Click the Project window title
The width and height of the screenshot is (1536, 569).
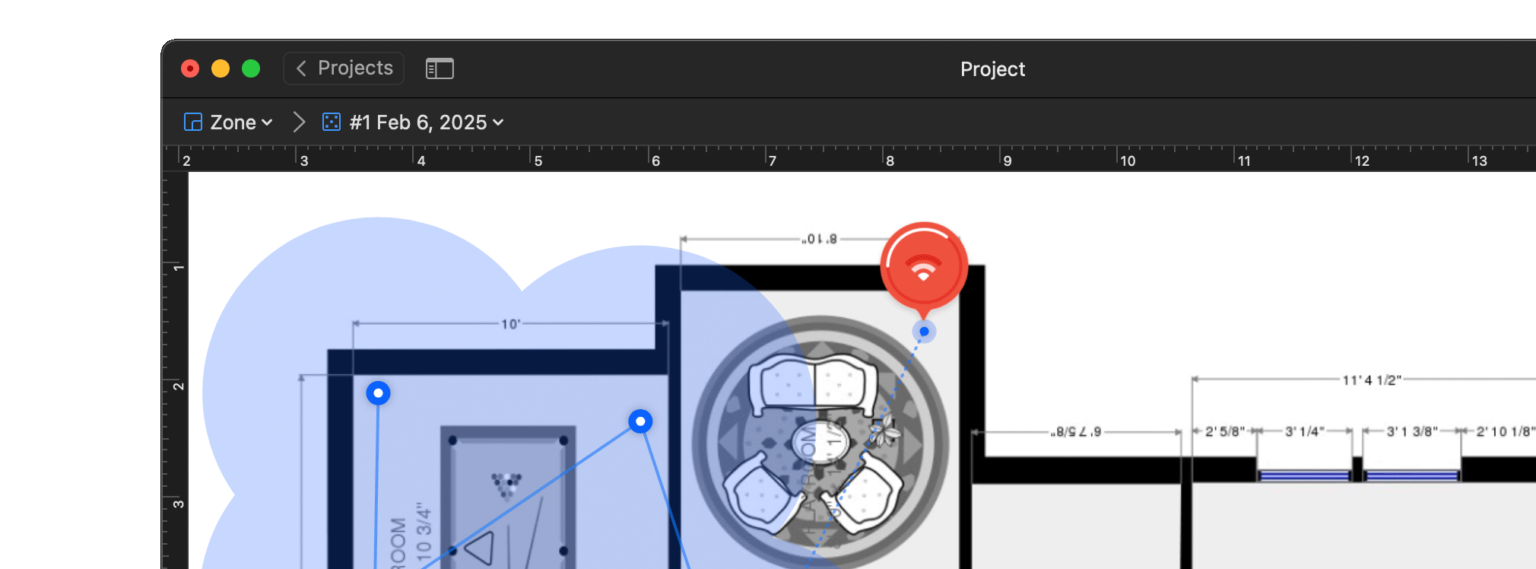click(992, 69)
